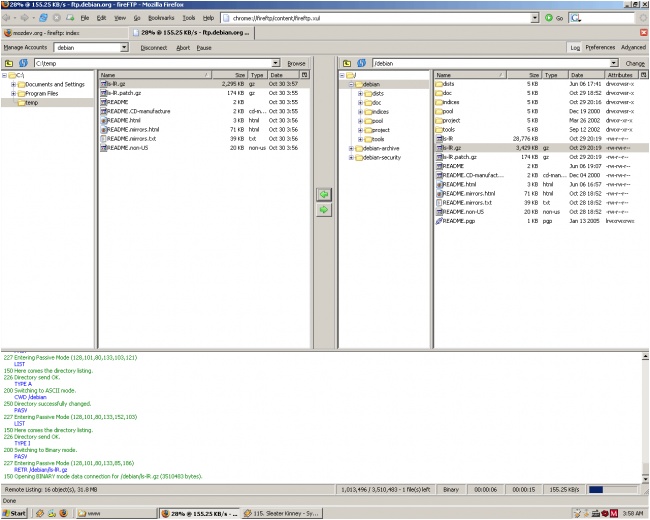
Task: Click the green Go button icon
Action: 549,18
